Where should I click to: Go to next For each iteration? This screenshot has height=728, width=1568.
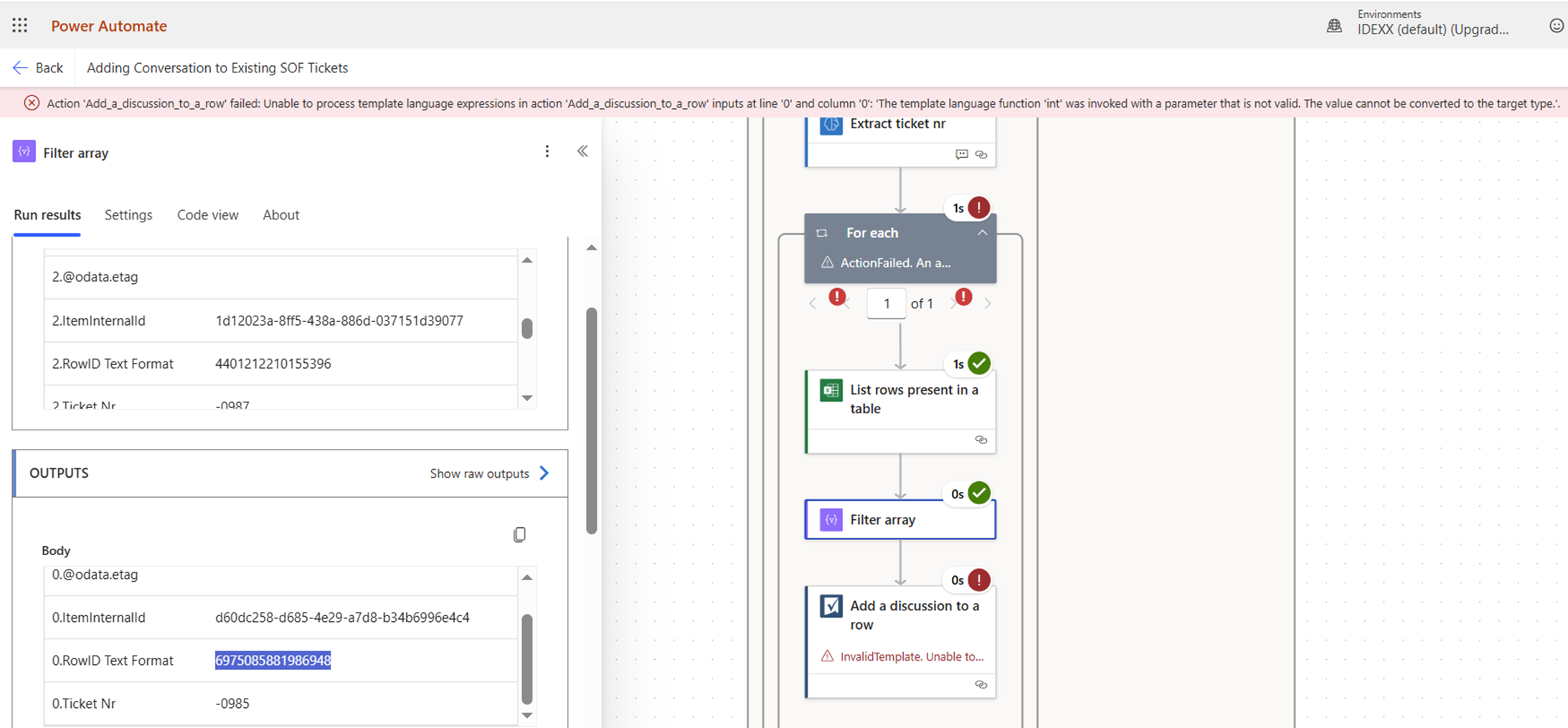[988, 303]
